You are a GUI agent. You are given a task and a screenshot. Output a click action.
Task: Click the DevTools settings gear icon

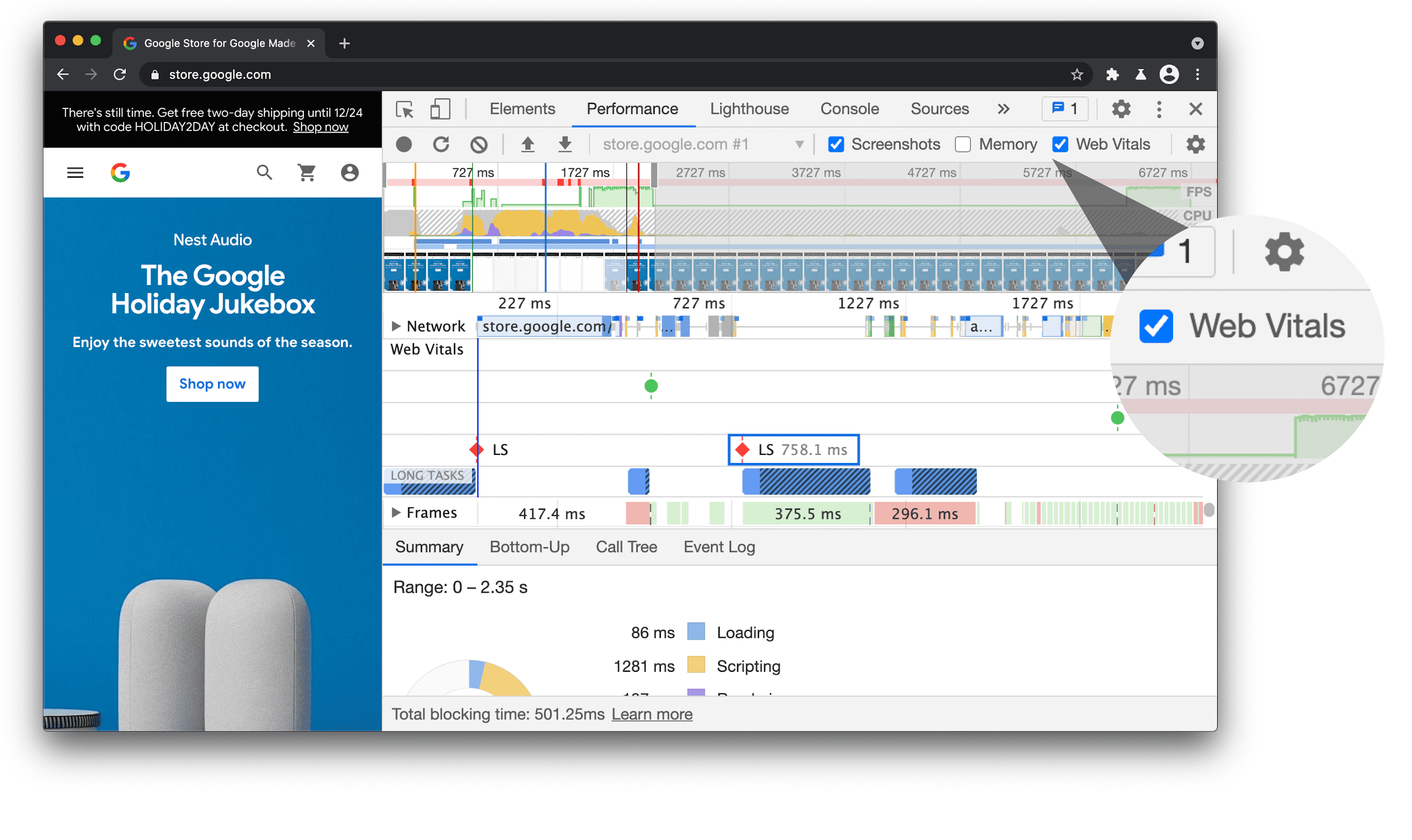pyautogui.click(x=1121, y=108)
